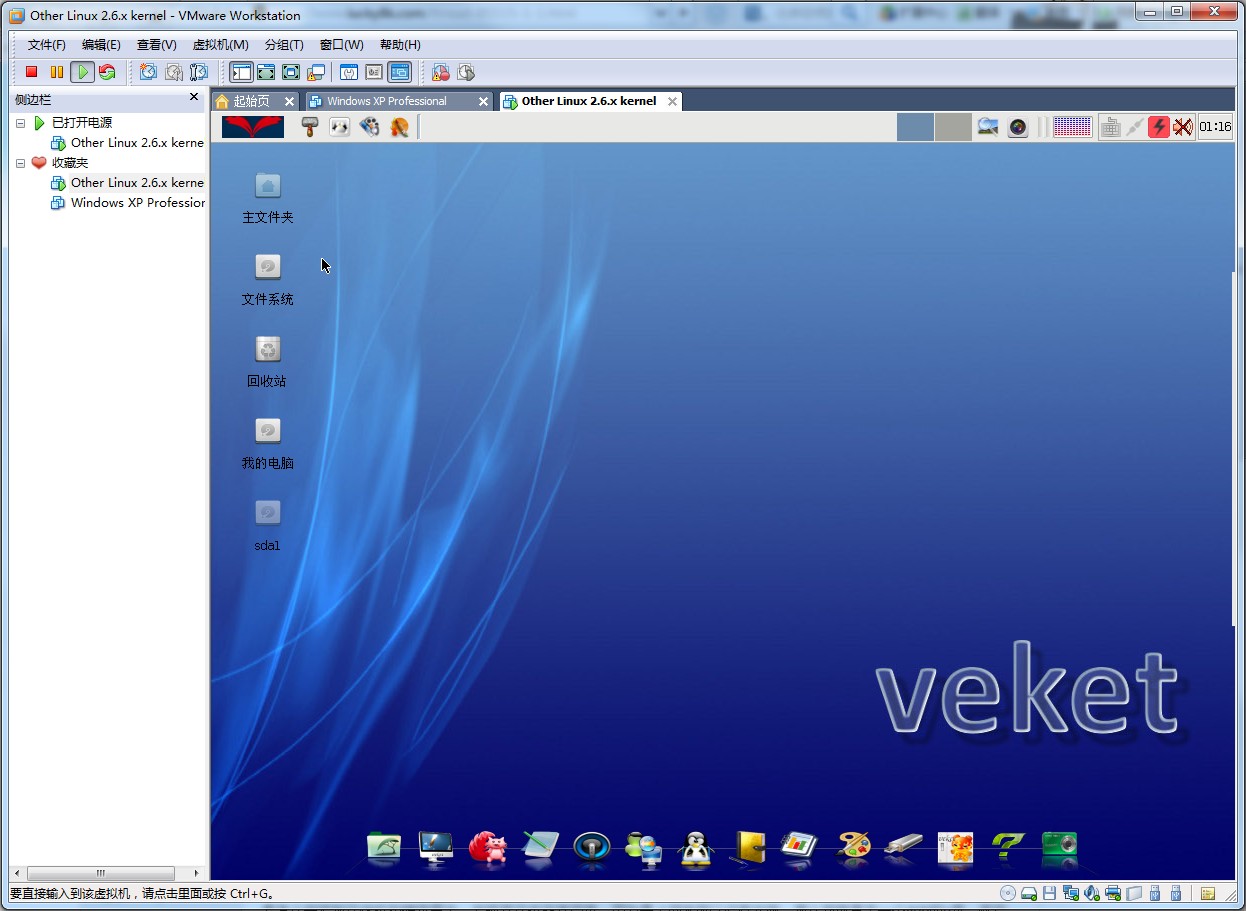Open the 虚拟机(M) menu
Screen dimensions: 1246x911
coord(220,45)
